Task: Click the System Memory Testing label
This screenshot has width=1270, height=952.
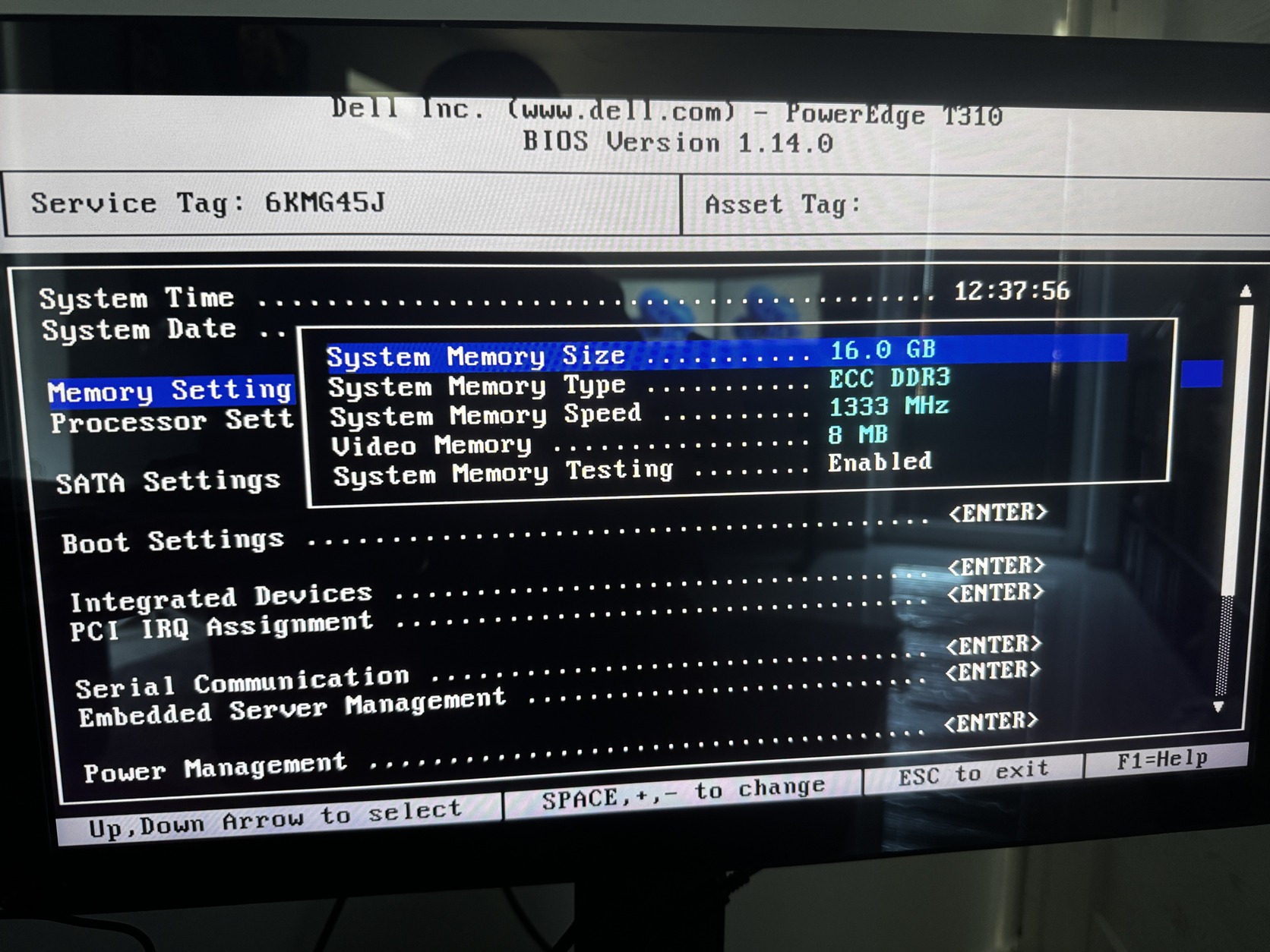Action: click(x=504, y=473)
